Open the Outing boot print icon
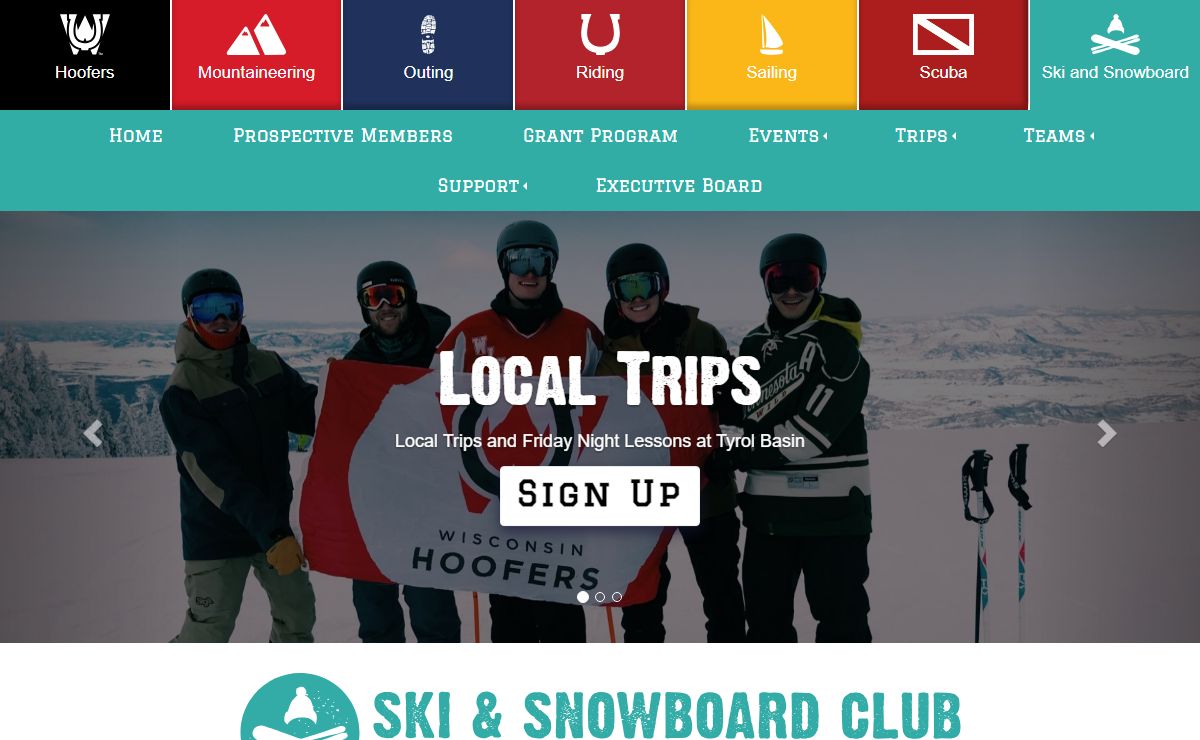Screen dimensions: 1200x740 point(428,35)
